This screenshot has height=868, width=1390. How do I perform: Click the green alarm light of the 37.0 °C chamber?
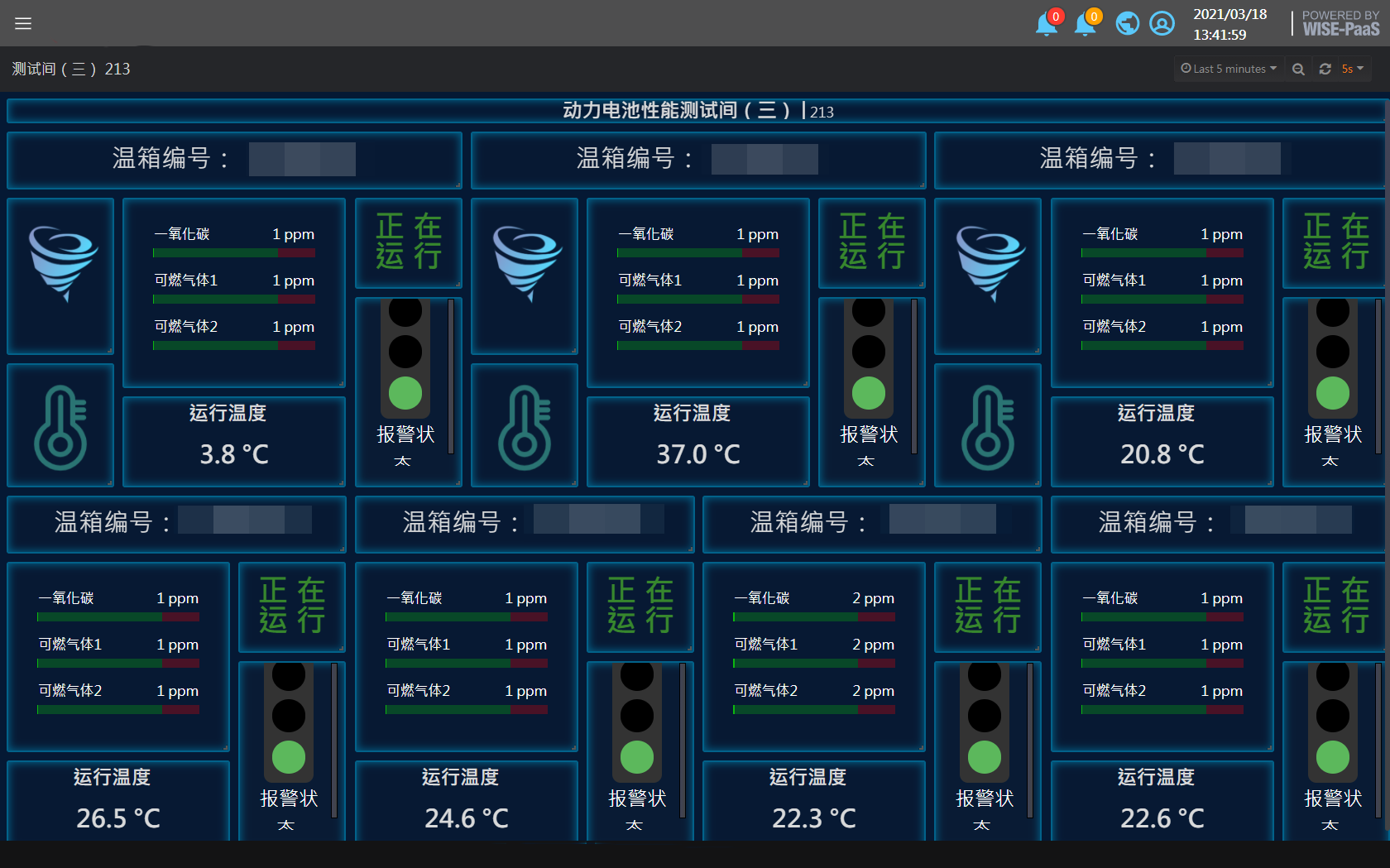[x=869, y=393]
